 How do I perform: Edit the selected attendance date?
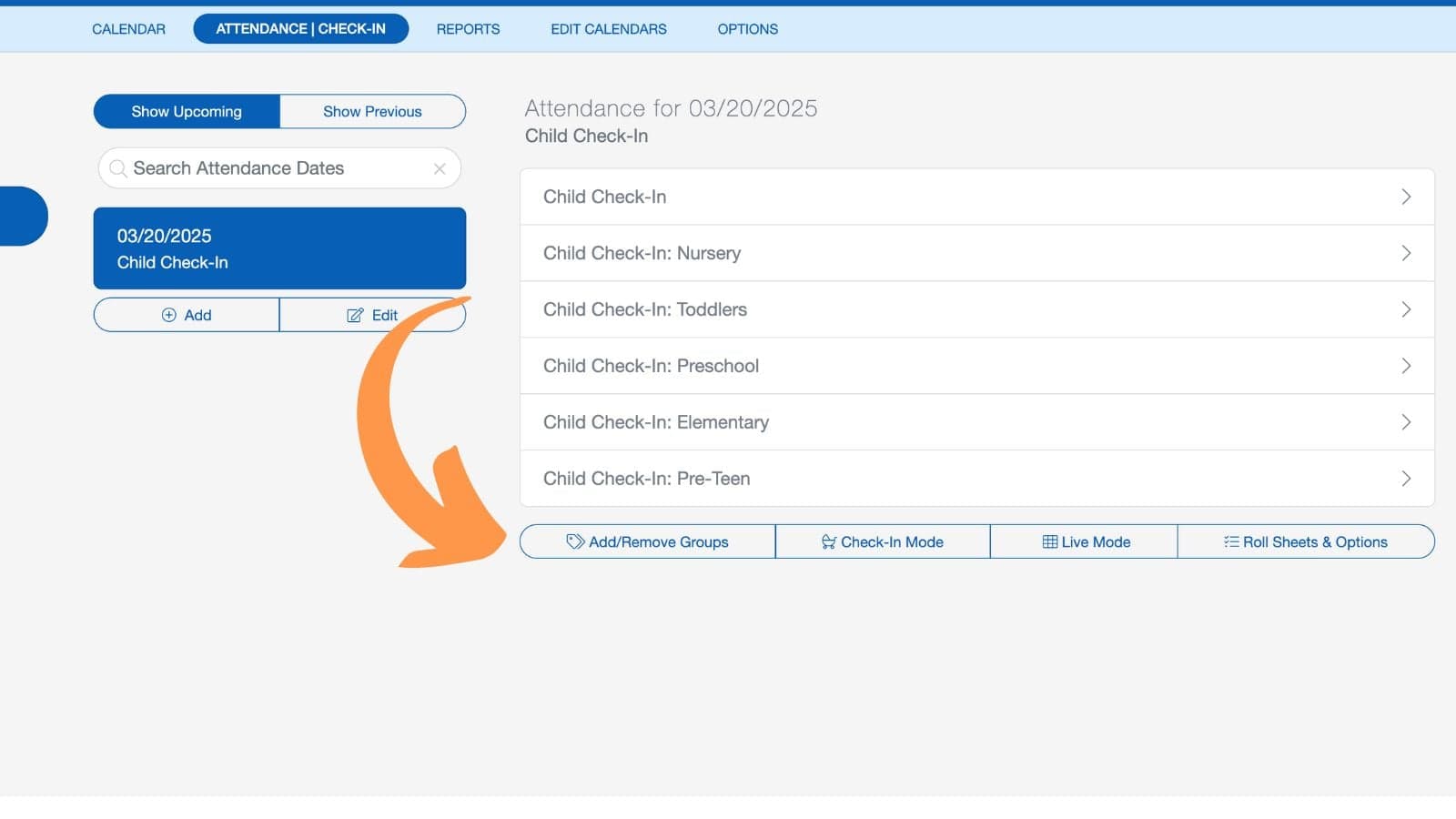pyautogui.click(x=373, y=315)
